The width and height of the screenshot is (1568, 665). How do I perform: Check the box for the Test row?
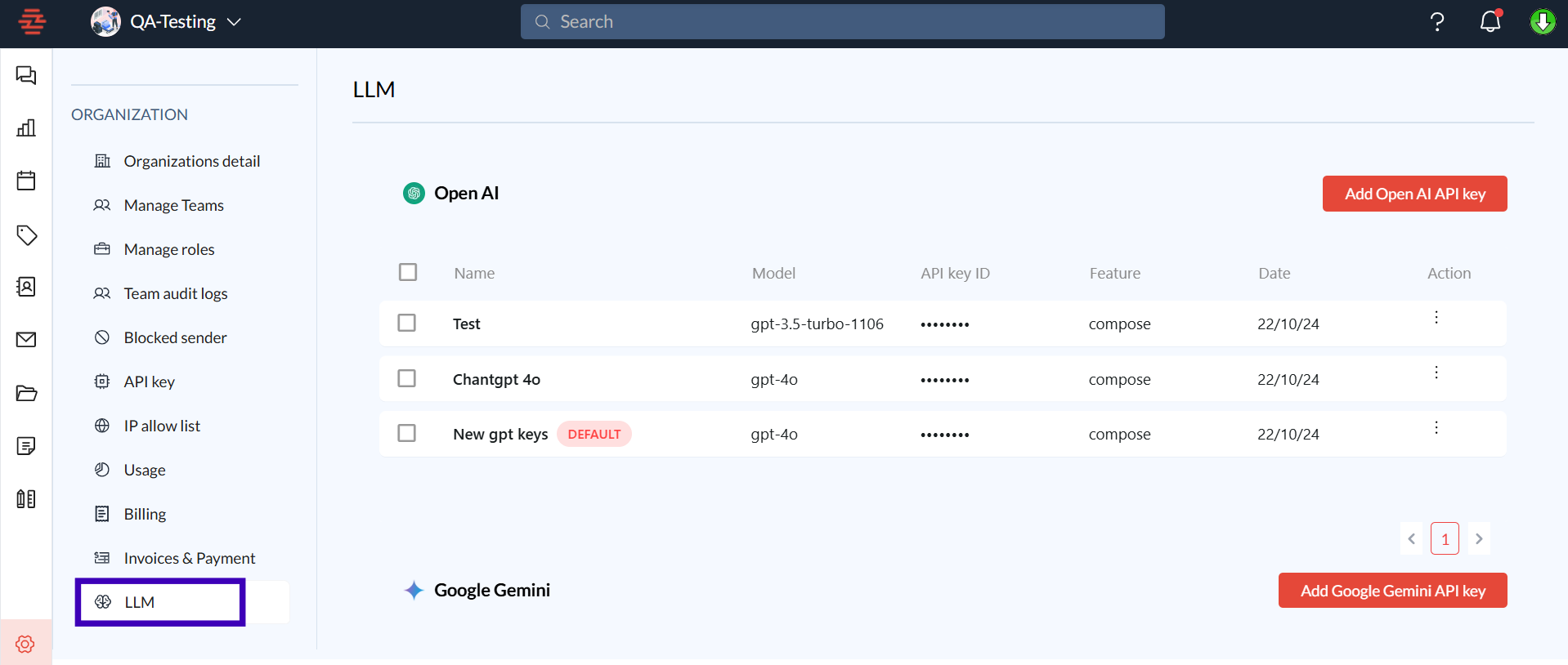click(406, 323)
